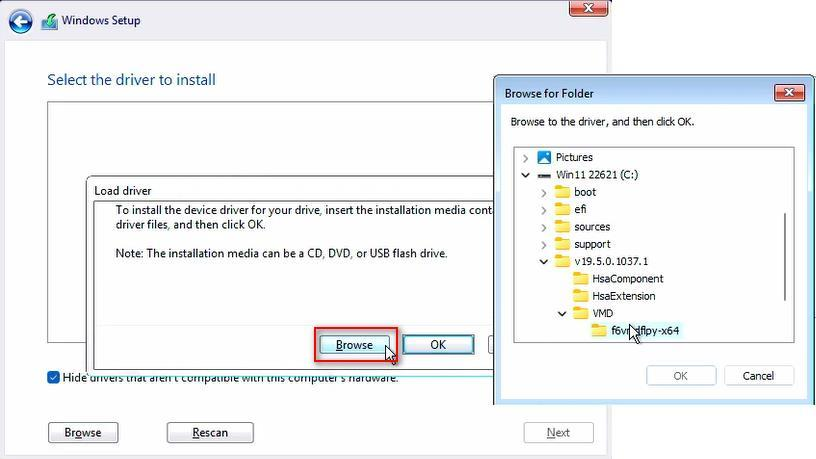Select the HsaExtension folder label
The width and height of the screenshot is (816, 459).
623,296
